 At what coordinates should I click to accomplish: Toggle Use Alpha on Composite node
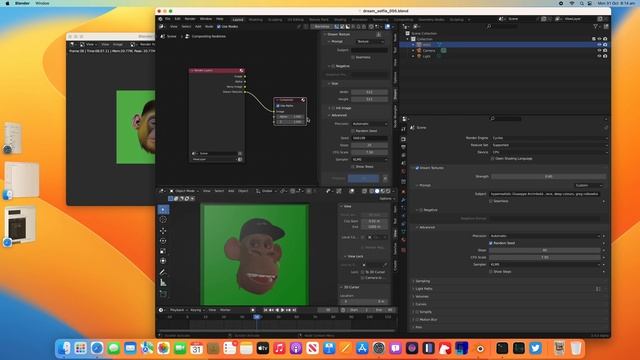[x=278, y=106]
